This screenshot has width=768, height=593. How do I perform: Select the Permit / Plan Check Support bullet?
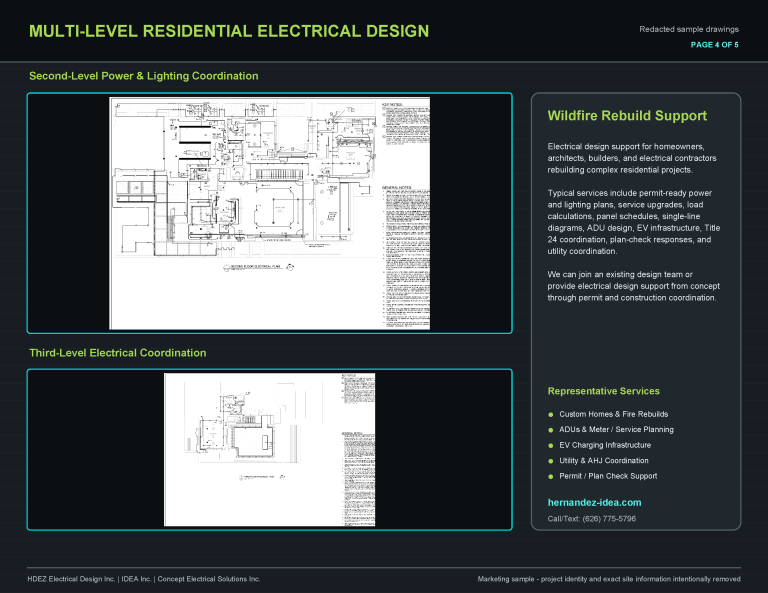pos(608,476)
